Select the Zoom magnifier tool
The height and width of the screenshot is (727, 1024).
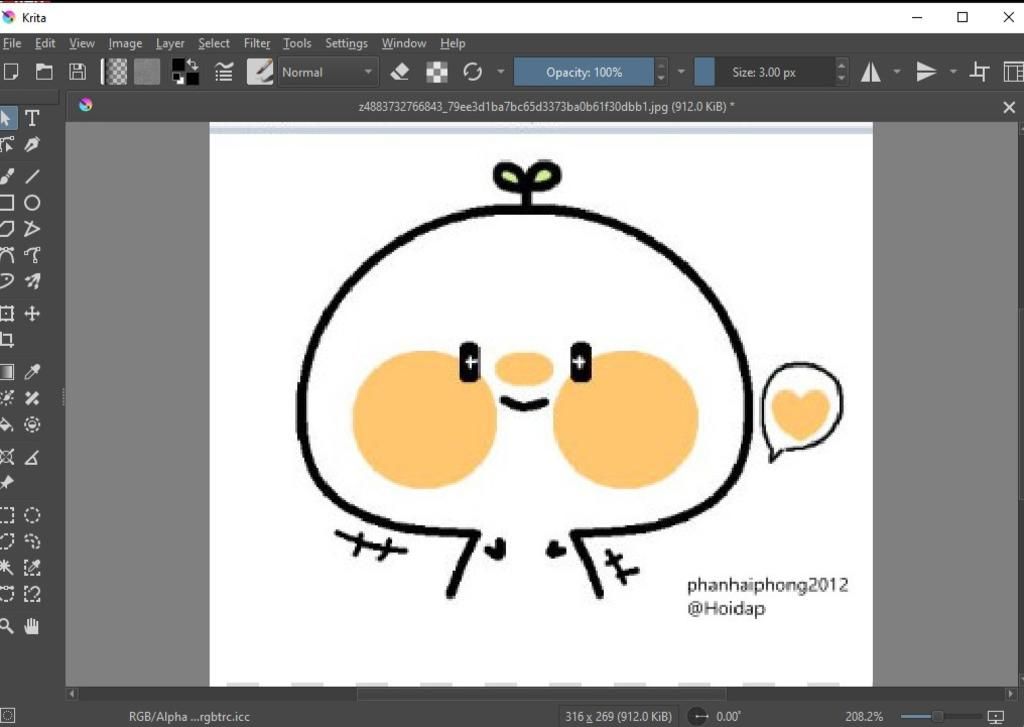(x=7, y=626)
